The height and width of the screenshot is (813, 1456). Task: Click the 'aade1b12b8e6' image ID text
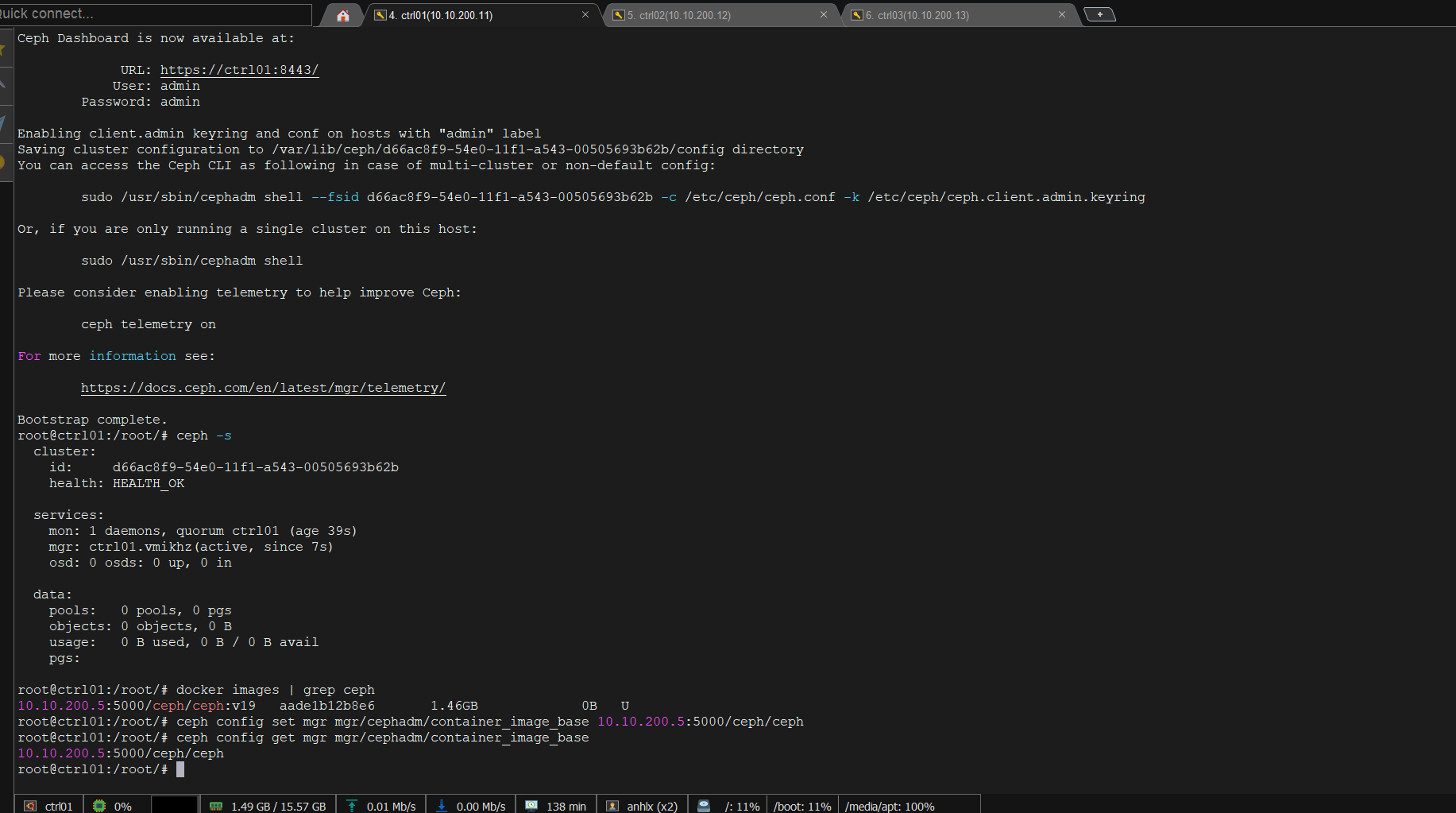click(x=327, y=706)
